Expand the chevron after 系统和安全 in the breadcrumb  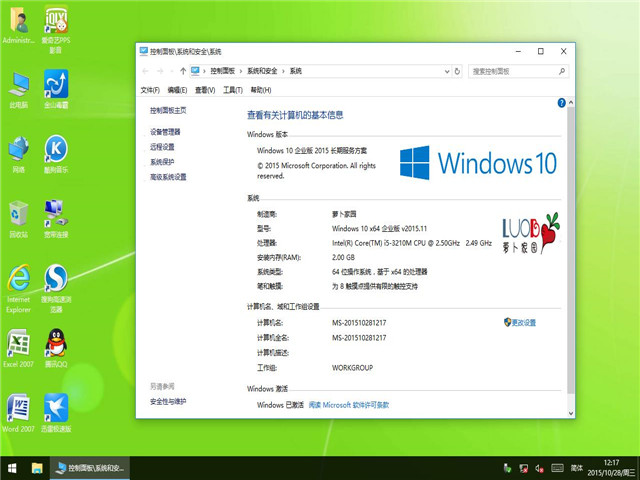[283, 71]
